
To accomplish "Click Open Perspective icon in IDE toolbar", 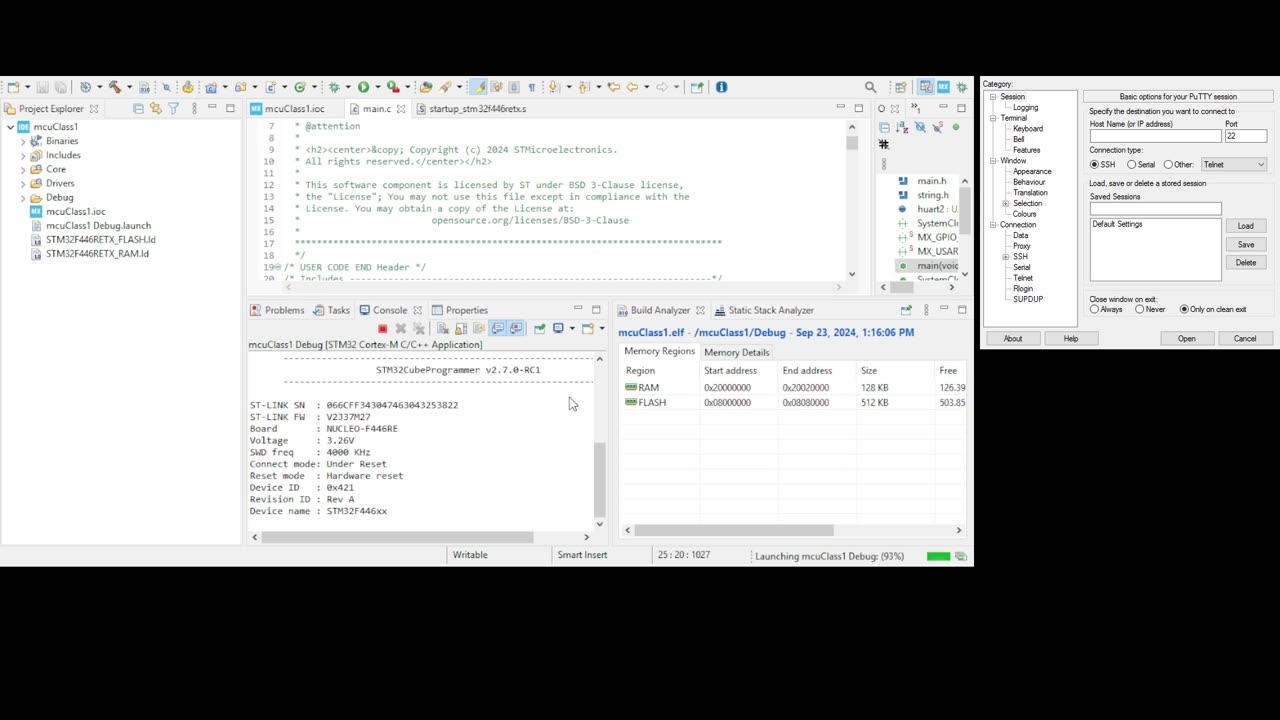I will pyautogui.click(x=901, y=87).
